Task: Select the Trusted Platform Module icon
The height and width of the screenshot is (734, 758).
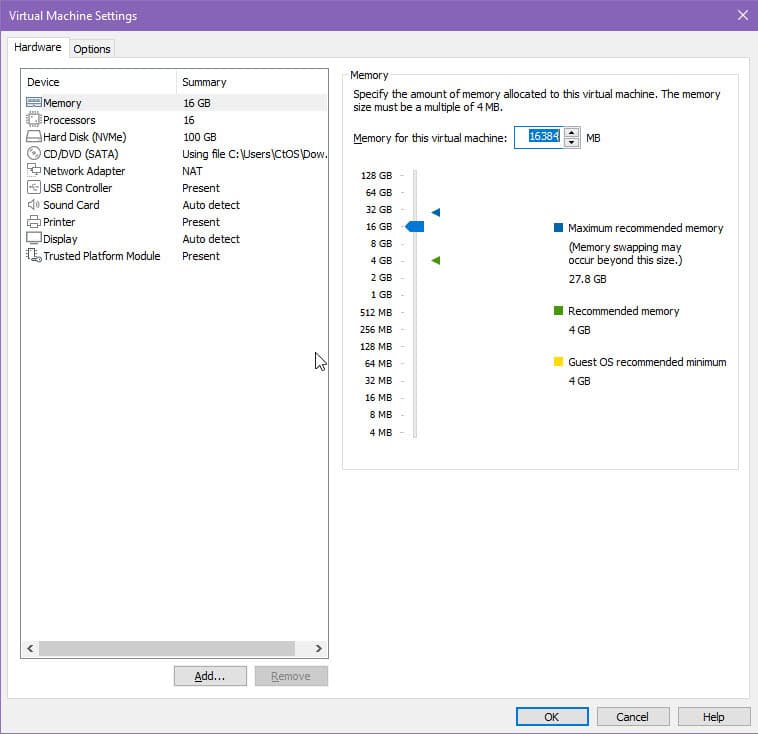Action: click(34, 255)
